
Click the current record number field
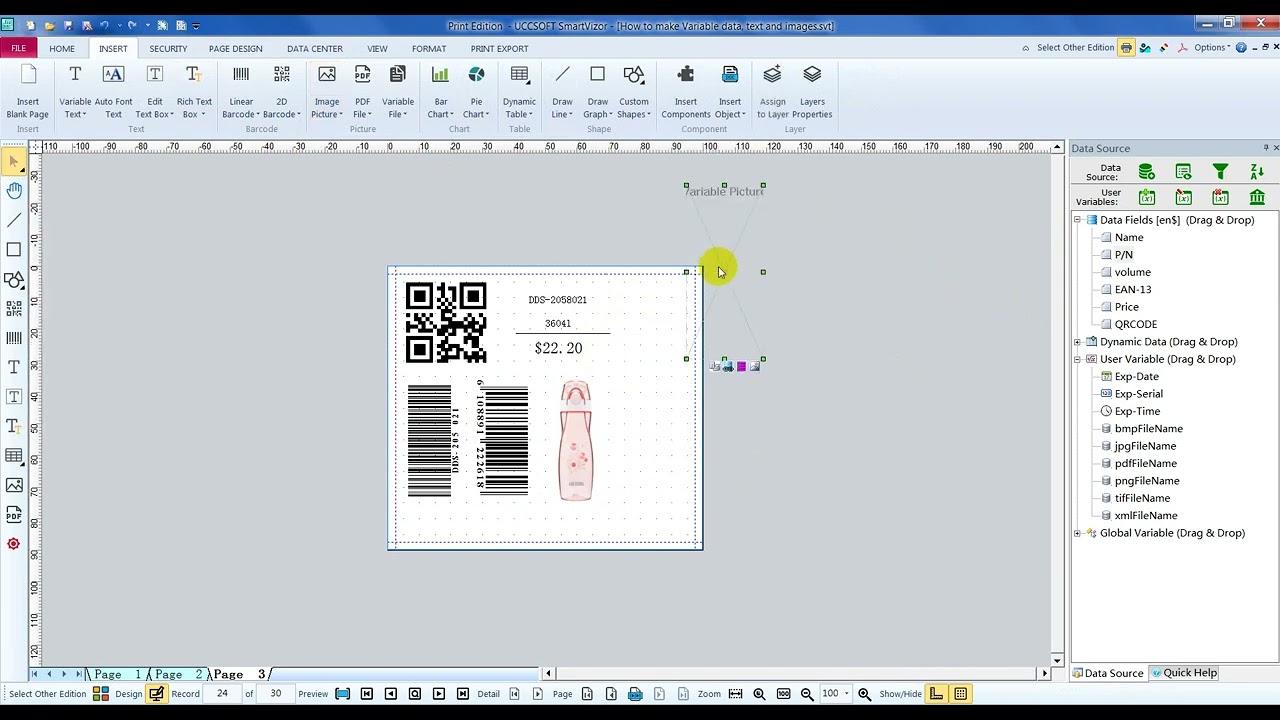pyautogui.click(x=222, y=693)
